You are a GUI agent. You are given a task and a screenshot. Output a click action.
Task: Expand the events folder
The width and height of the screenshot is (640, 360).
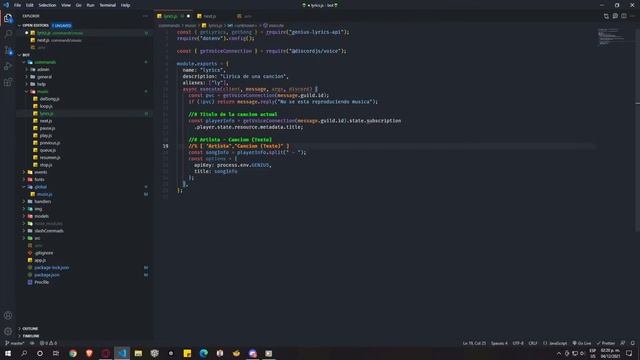40,172
